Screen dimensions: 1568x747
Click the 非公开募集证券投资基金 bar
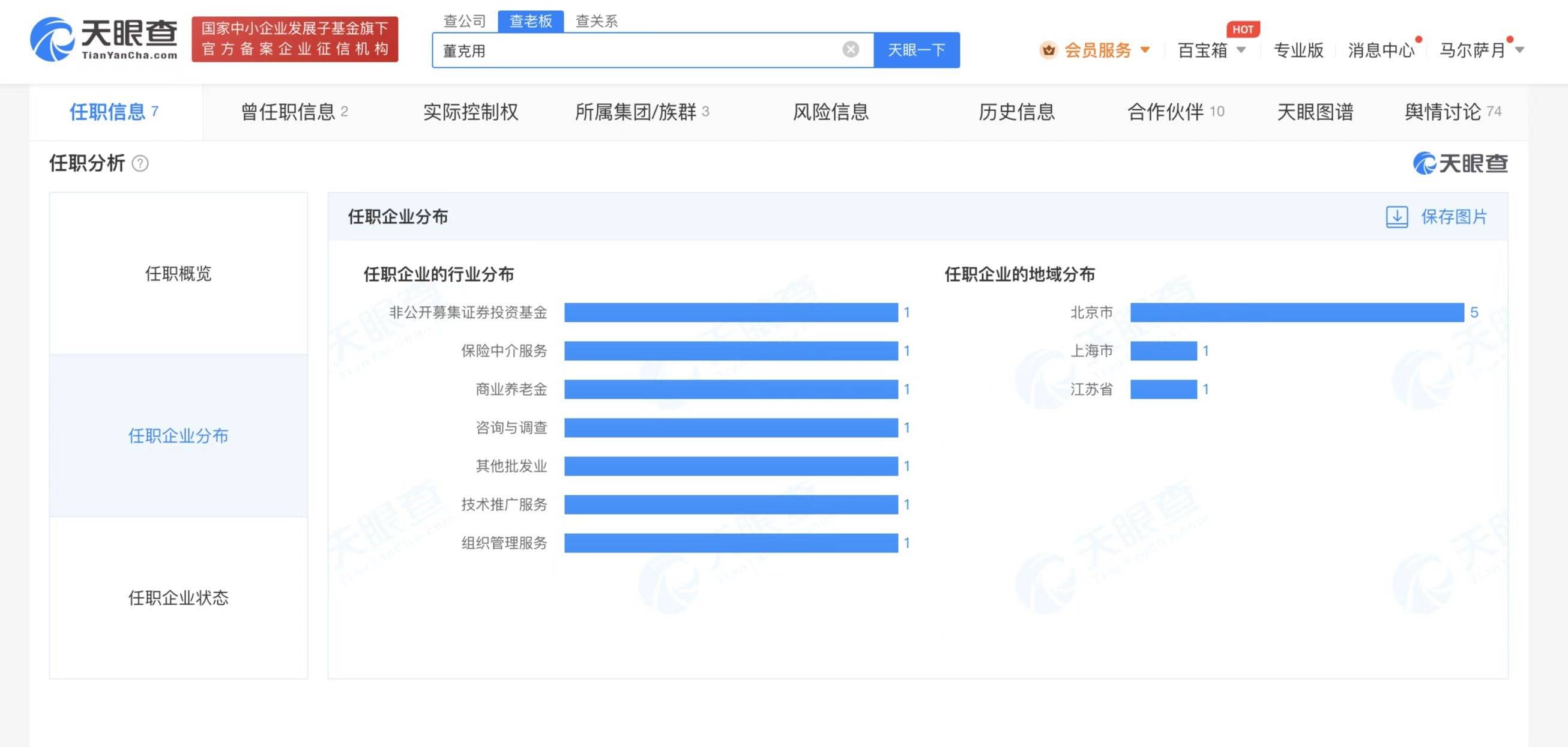731,312
